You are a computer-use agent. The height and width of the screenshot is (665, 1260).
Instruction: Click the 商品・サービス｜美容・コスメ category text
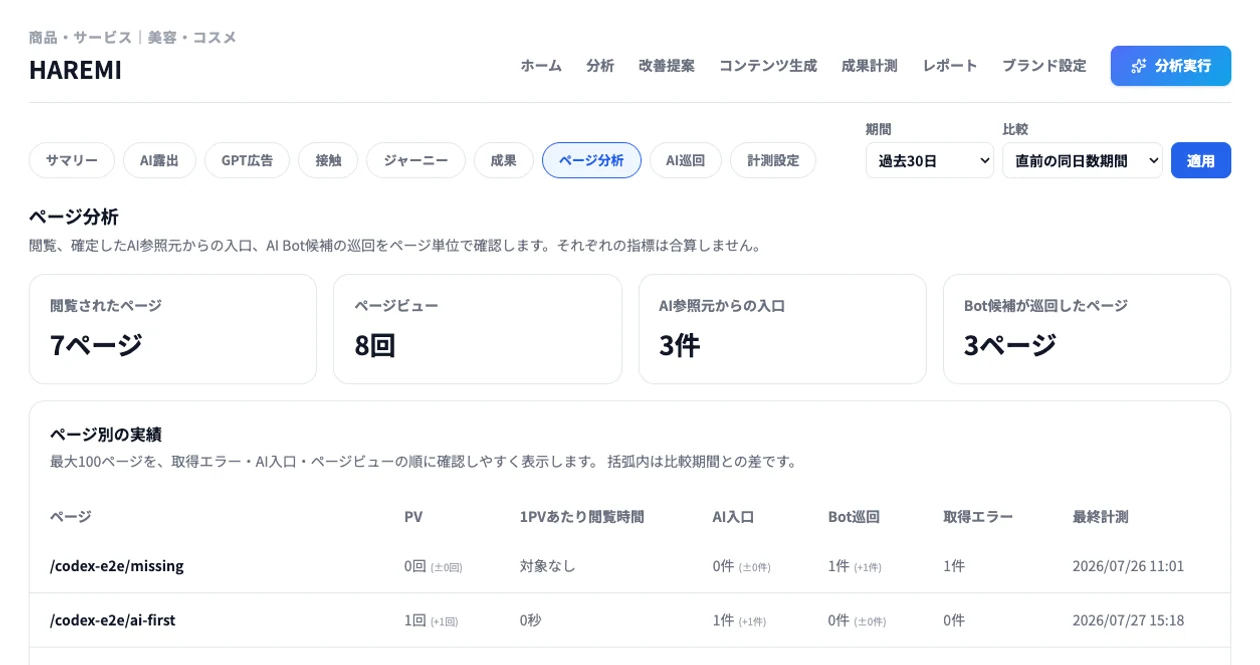132,37
